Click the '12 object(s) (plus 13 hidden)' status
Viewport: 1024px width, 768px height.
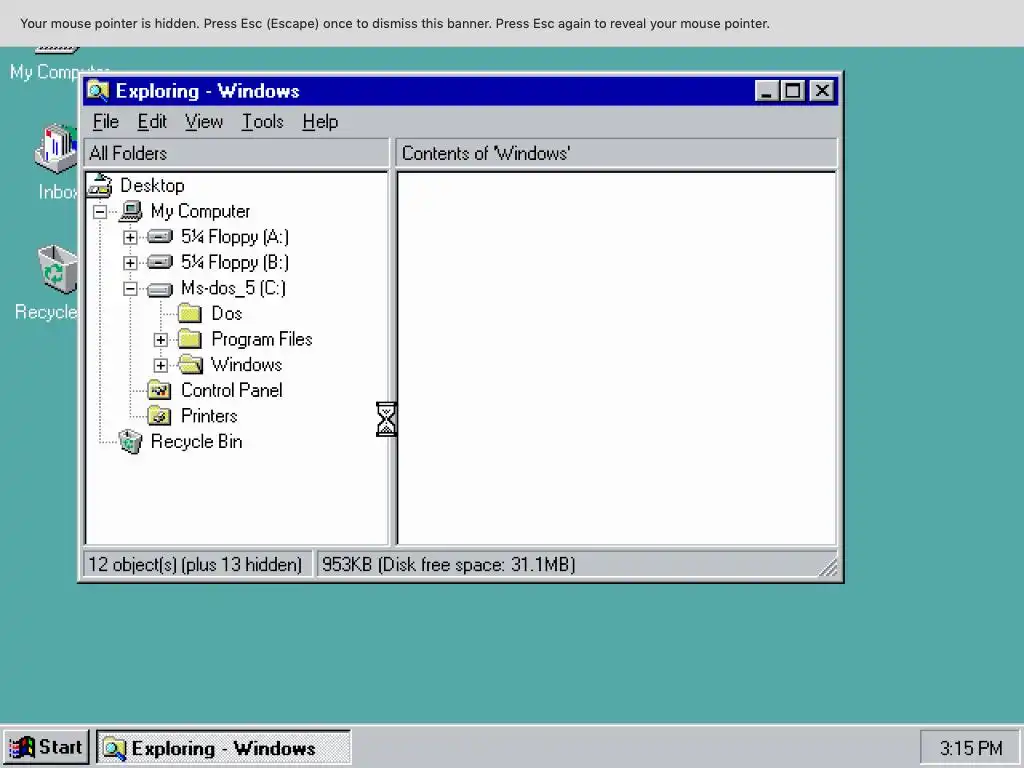(197, 564)
